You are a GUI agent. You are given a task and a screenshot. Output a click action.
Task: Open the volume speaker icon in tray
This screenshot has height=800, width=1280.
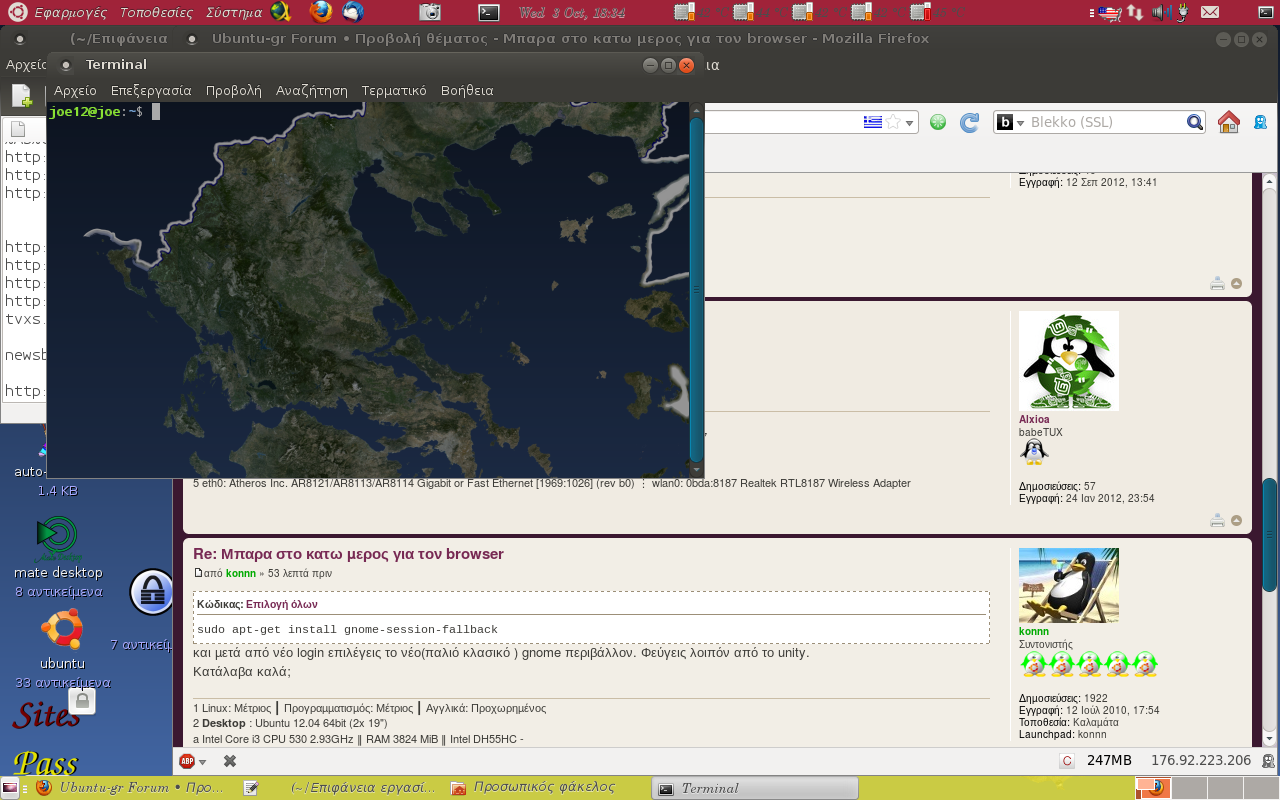click(1159, 12)
